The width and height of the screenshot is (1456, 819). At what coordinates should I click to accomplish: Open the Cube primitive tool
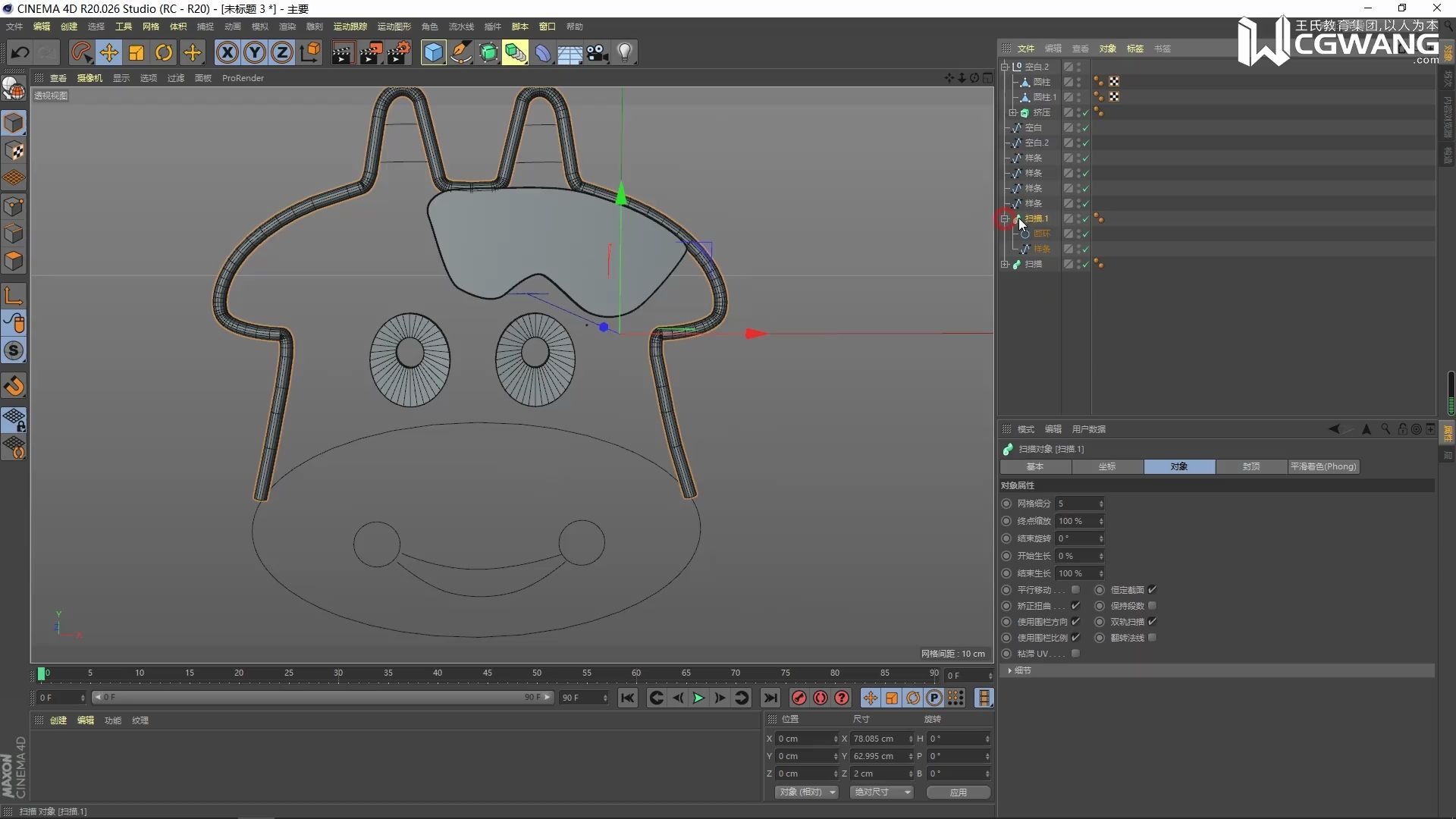click(433, 52)
